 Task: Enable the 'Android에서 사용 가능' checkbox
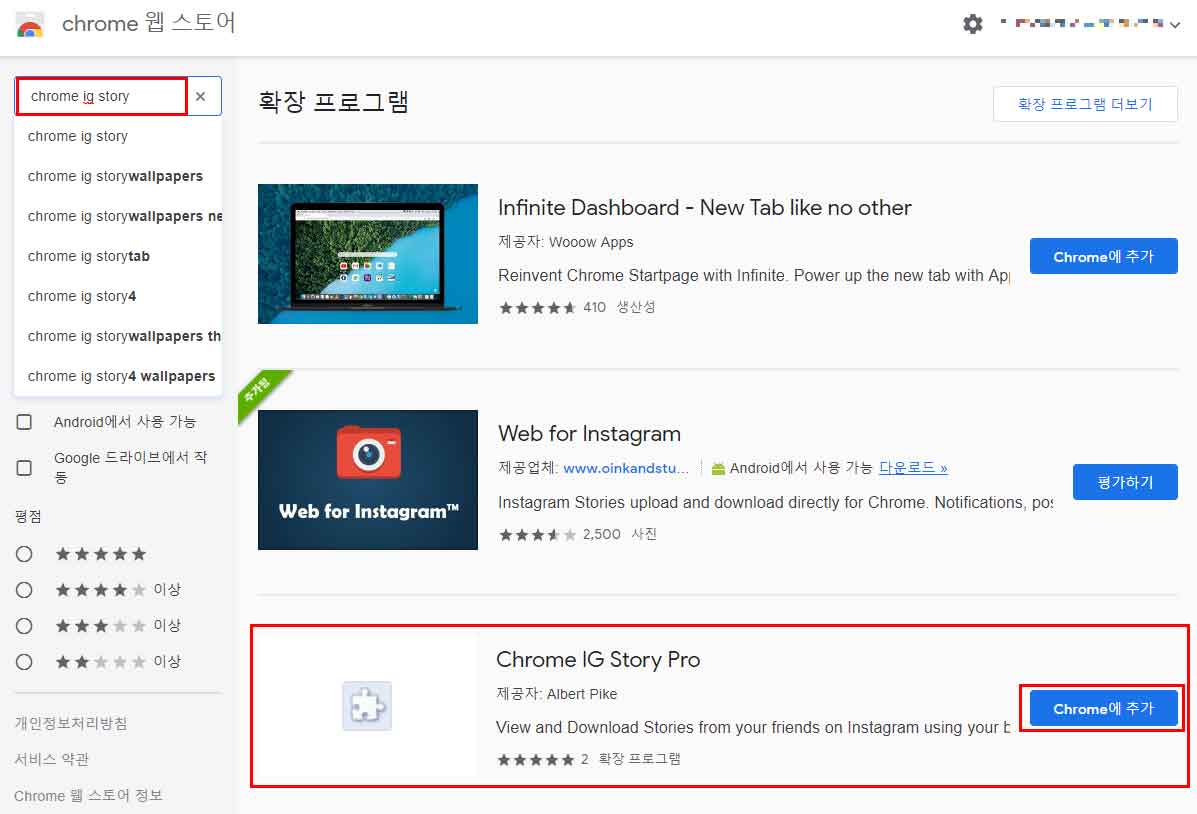coord(24,422)
